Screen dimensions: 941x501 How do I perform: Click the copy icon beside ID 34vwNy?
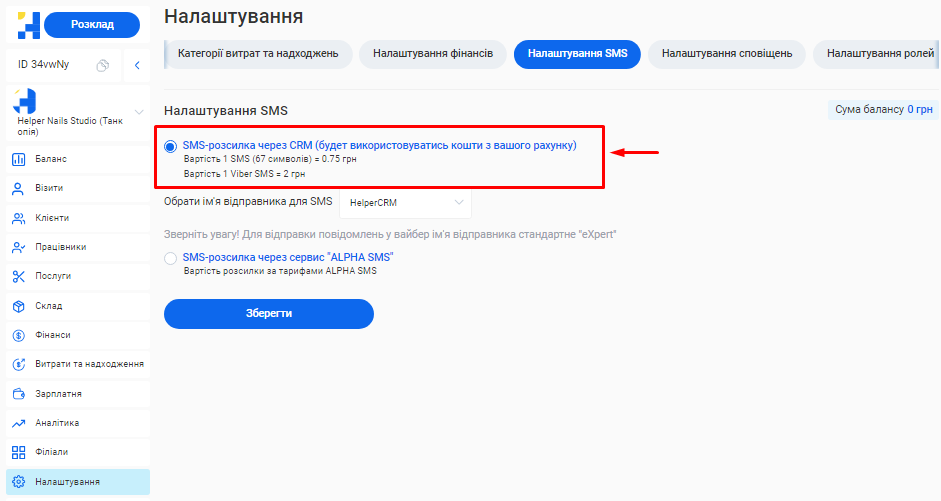point(102,66)
